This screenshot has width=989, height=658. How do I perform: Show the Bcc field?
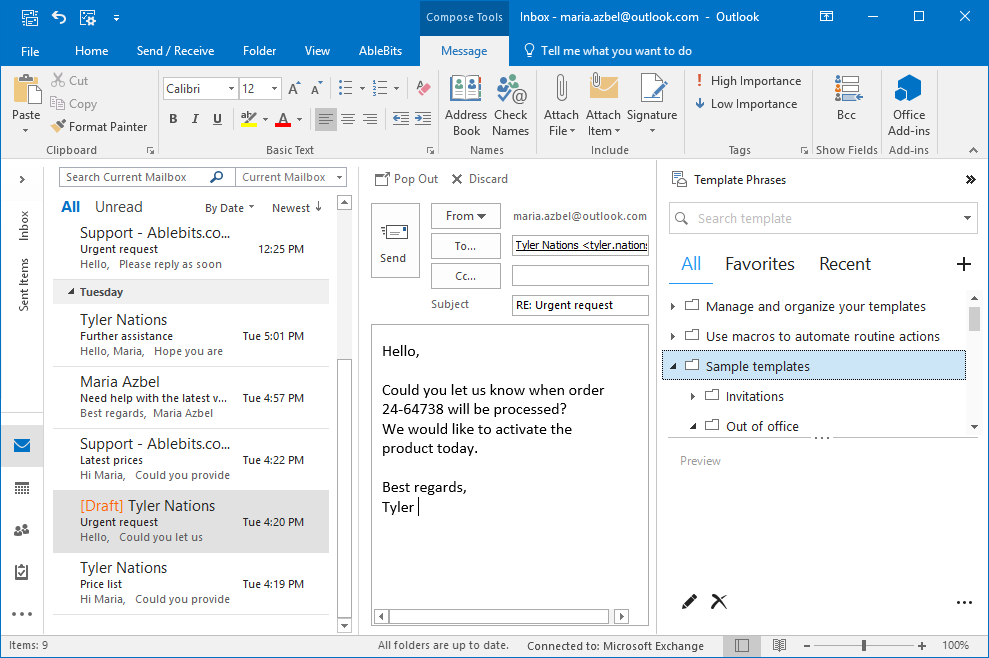(x=846, y=98)
